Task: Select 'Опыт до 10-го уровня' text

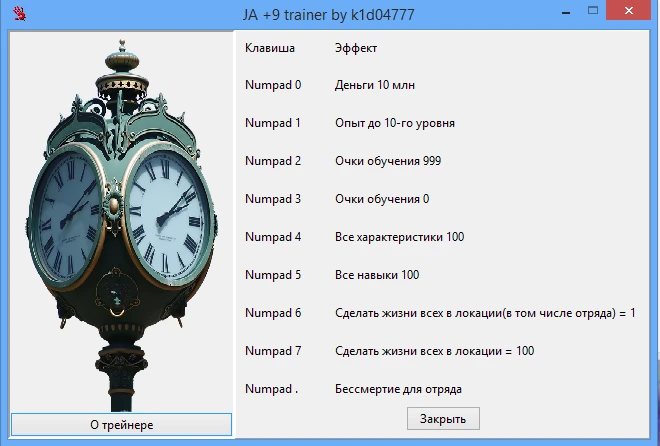Action: tap(395, 123)
